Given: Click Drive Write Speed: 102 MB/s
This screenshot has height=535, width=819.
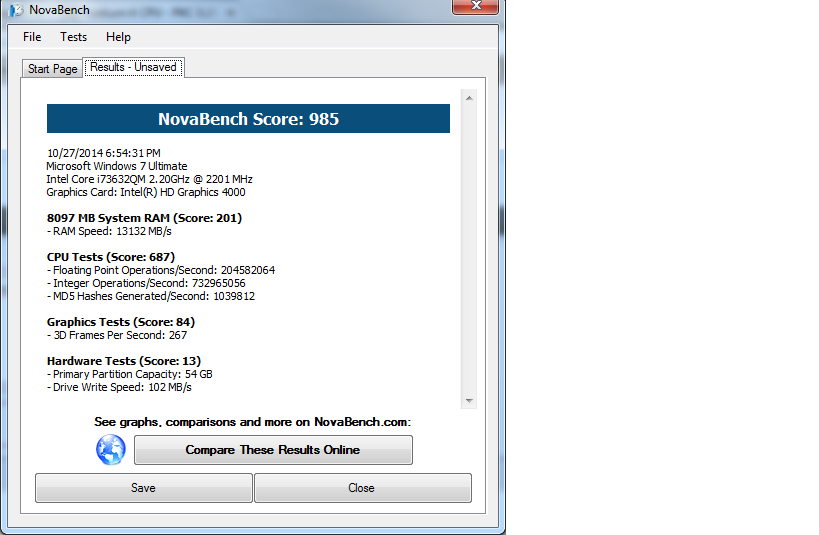Looking at the screenshot, I should [119, 387].
